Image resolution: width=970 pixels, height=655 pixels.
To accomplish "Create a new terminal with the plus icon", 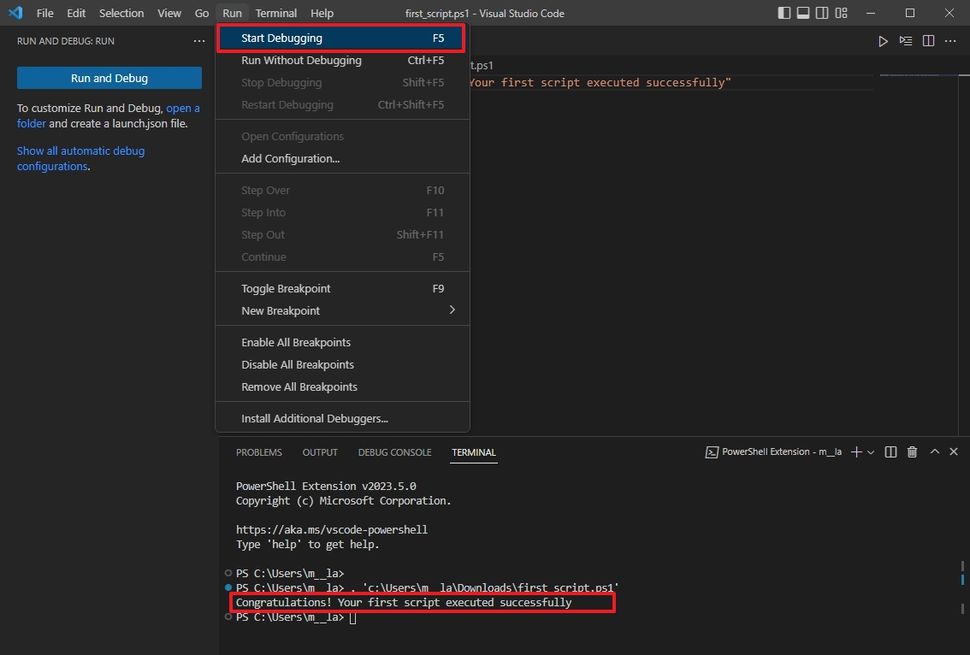I will tap(855, 451).
